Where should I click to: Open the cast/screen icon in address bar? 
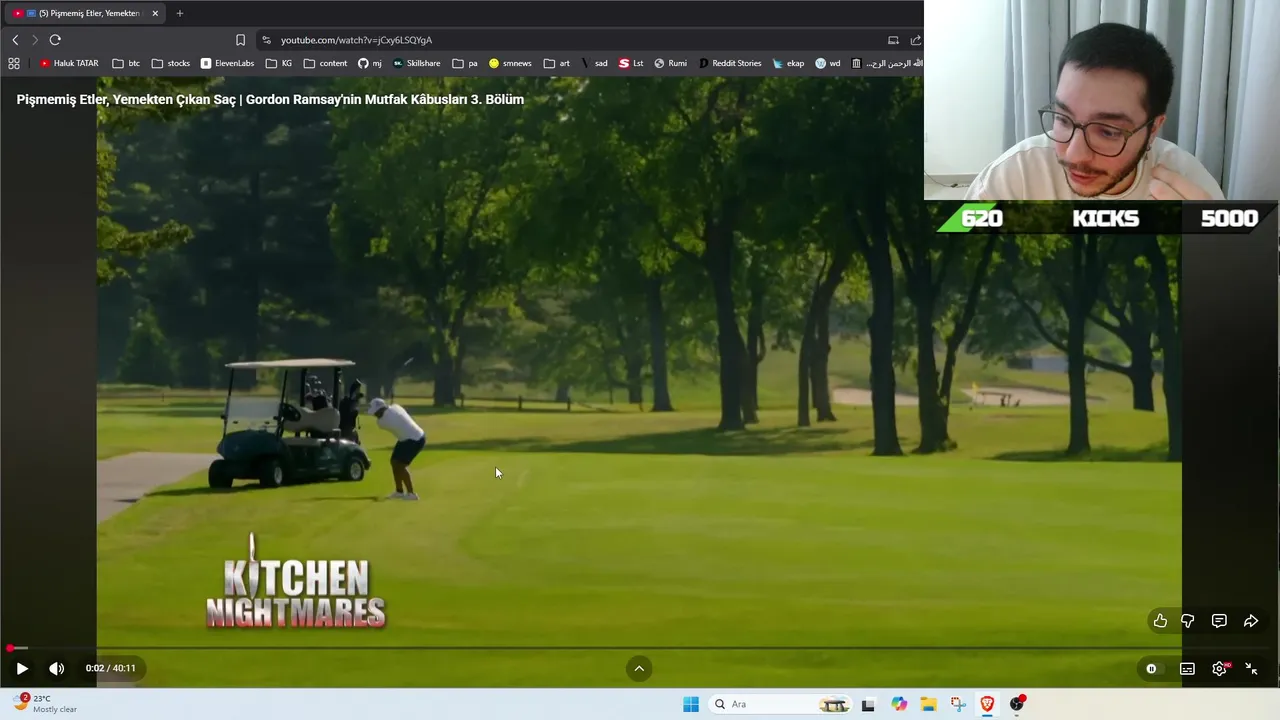pos(893,40)
